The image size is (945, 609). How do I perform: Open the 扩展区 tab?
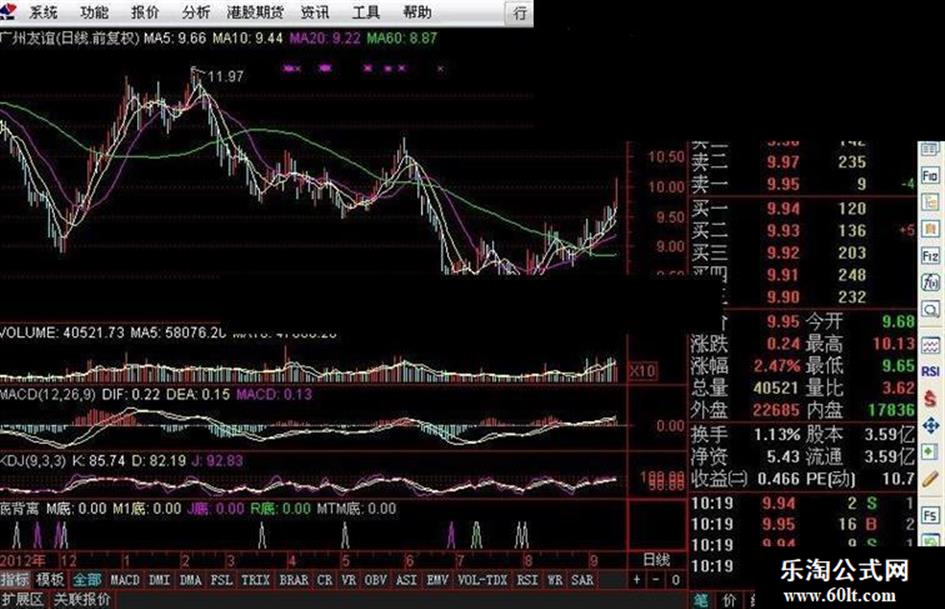click(x=23, y=599)
